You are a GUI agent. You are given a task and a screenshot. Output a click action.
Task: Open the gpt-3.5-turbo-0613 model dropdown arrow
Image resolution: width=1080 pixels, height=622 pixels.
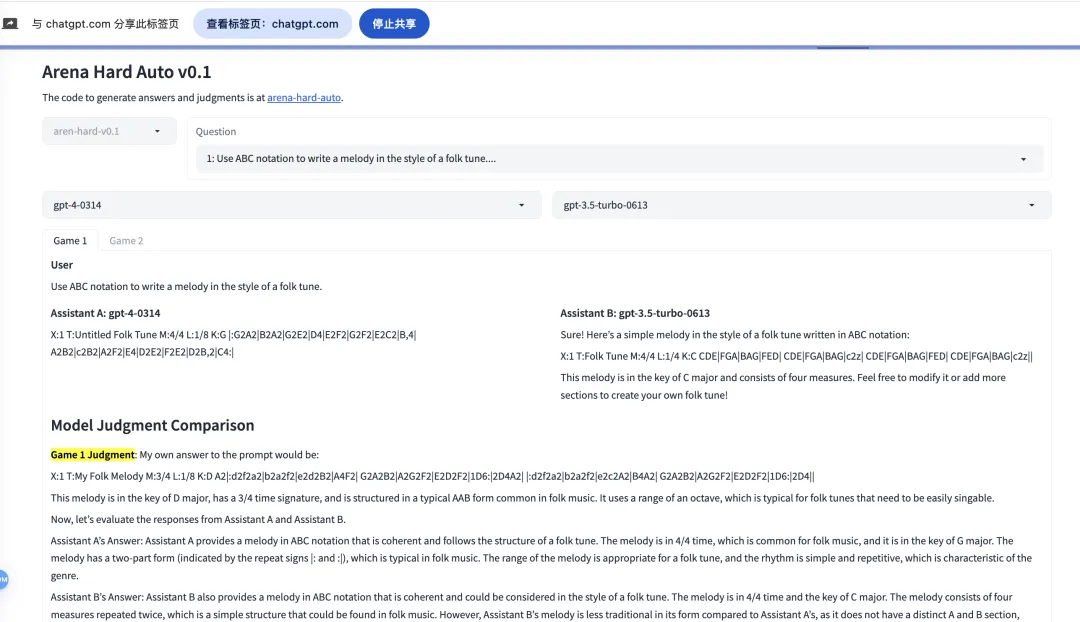point(1031,205)
